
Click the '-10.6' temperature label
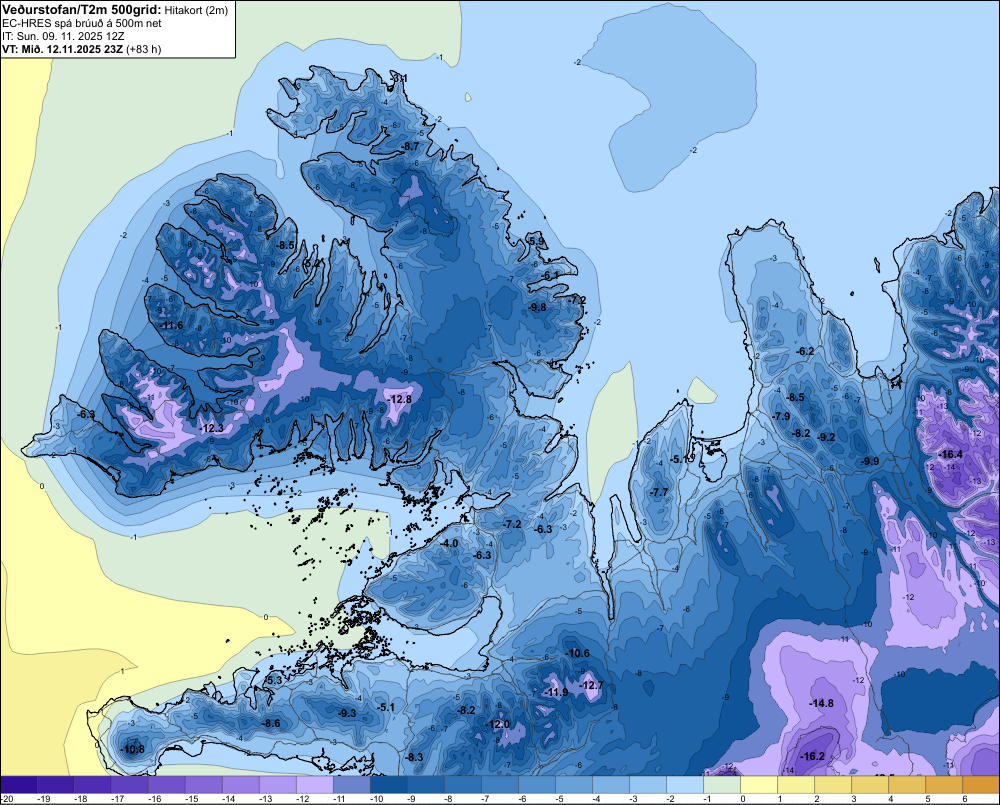click(577, 653)
